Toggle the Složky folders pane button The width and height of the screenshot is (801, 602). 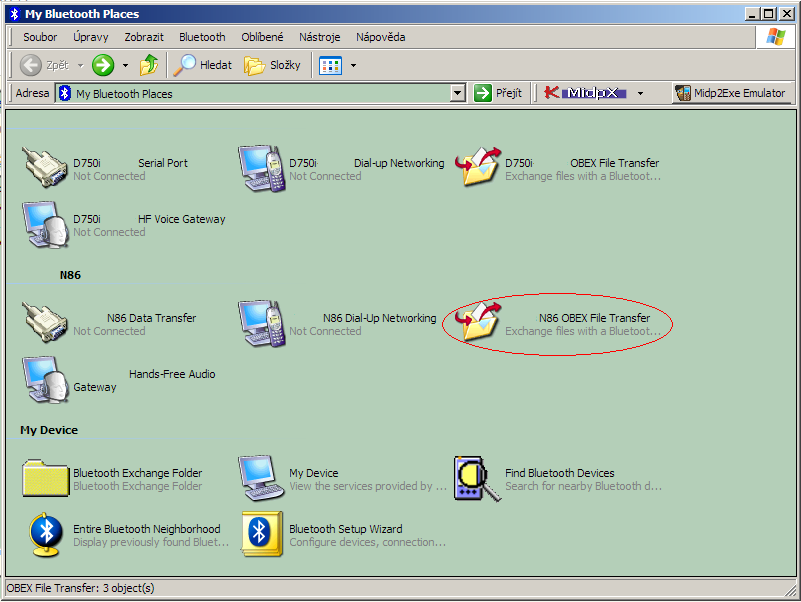click(272, 65)
